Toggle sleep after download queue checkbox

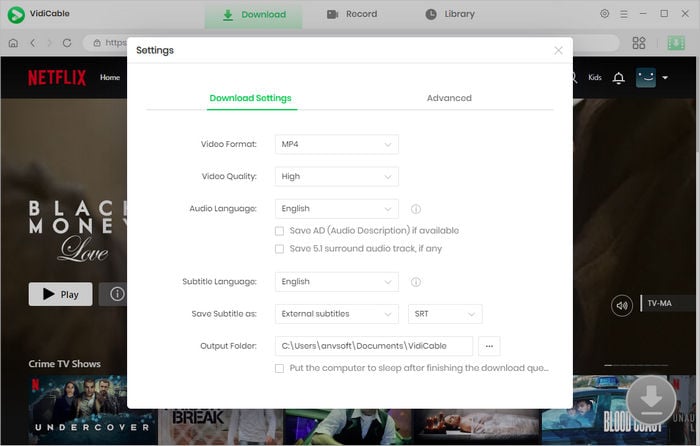coord(279,368)
